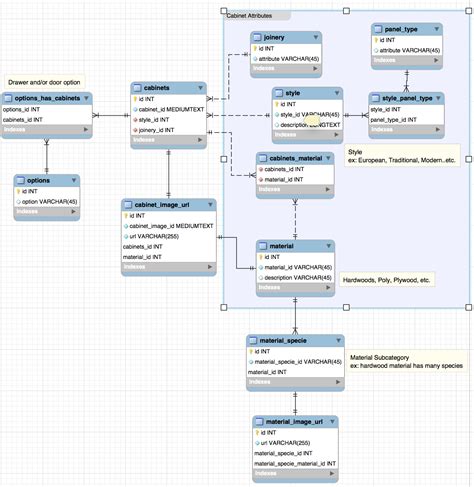Screen dimensions: 474x487
Task: Collapse the options_has_cabinets table header arrow
Action: tap(86, 98)
